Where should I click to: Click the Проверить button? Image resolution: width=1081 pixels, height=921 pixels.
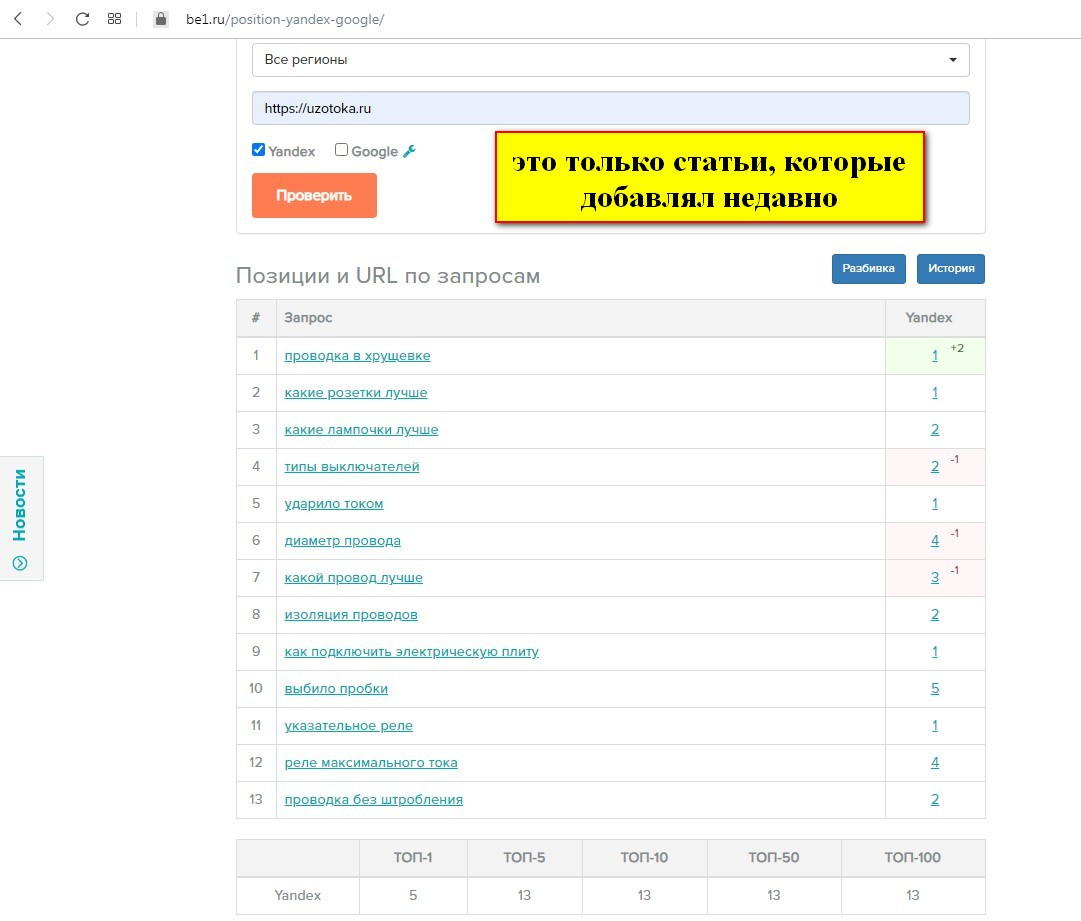coord(314,195)
